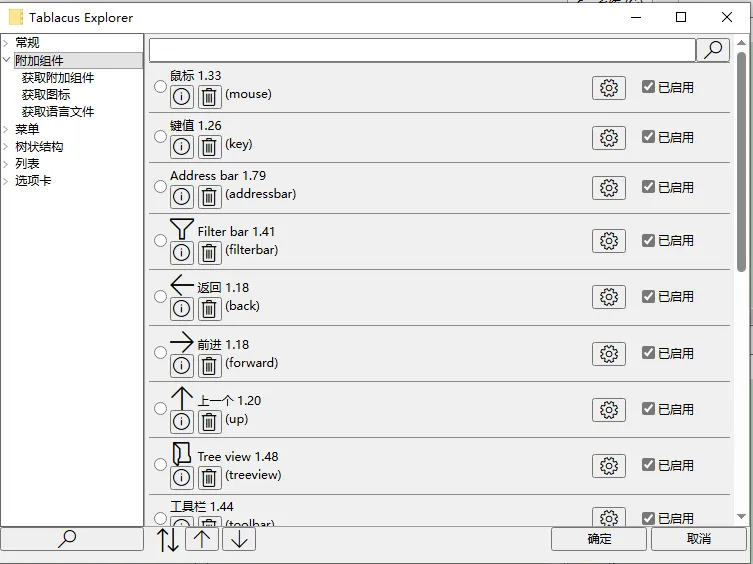Trash the filterbar add-on

(209, 252)
